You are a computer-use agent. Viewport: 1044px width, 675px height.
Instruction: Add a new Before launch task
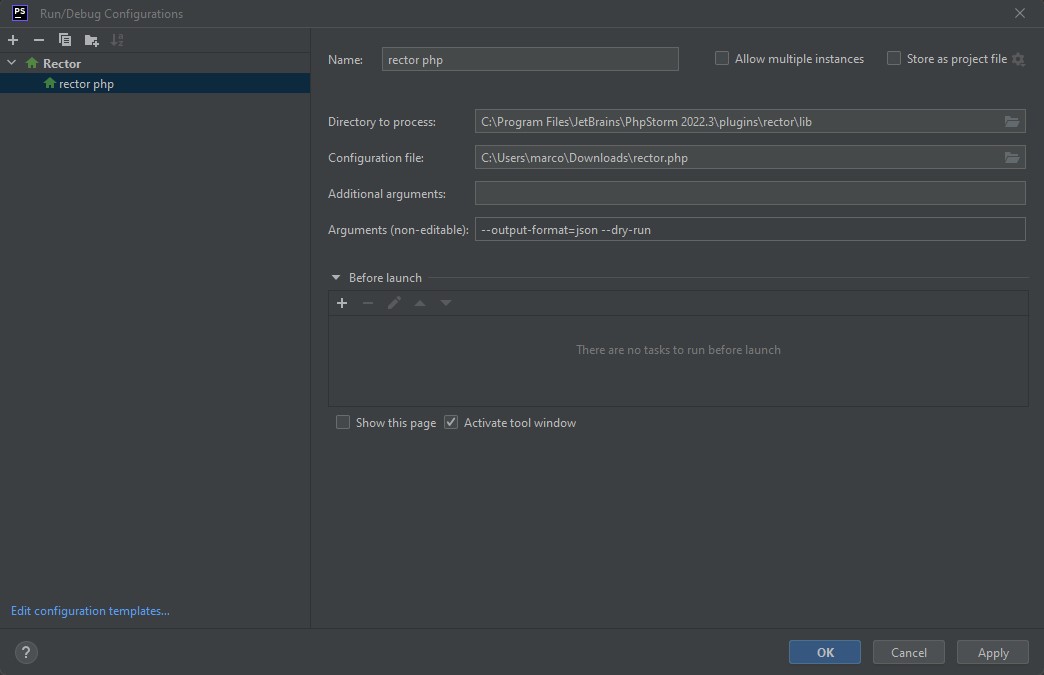click(x=342, y=302)
